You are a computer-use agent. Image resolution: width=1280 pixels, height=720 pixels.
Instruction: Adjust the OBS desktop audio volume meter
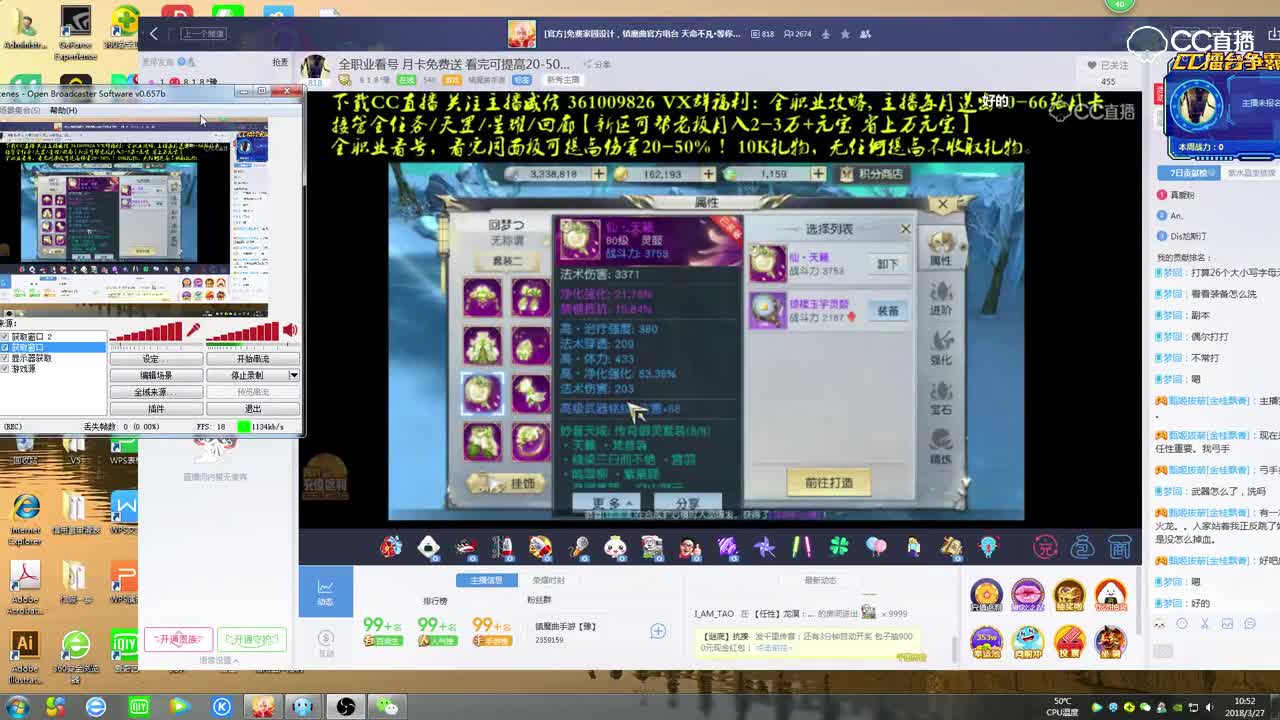point(242,331)
